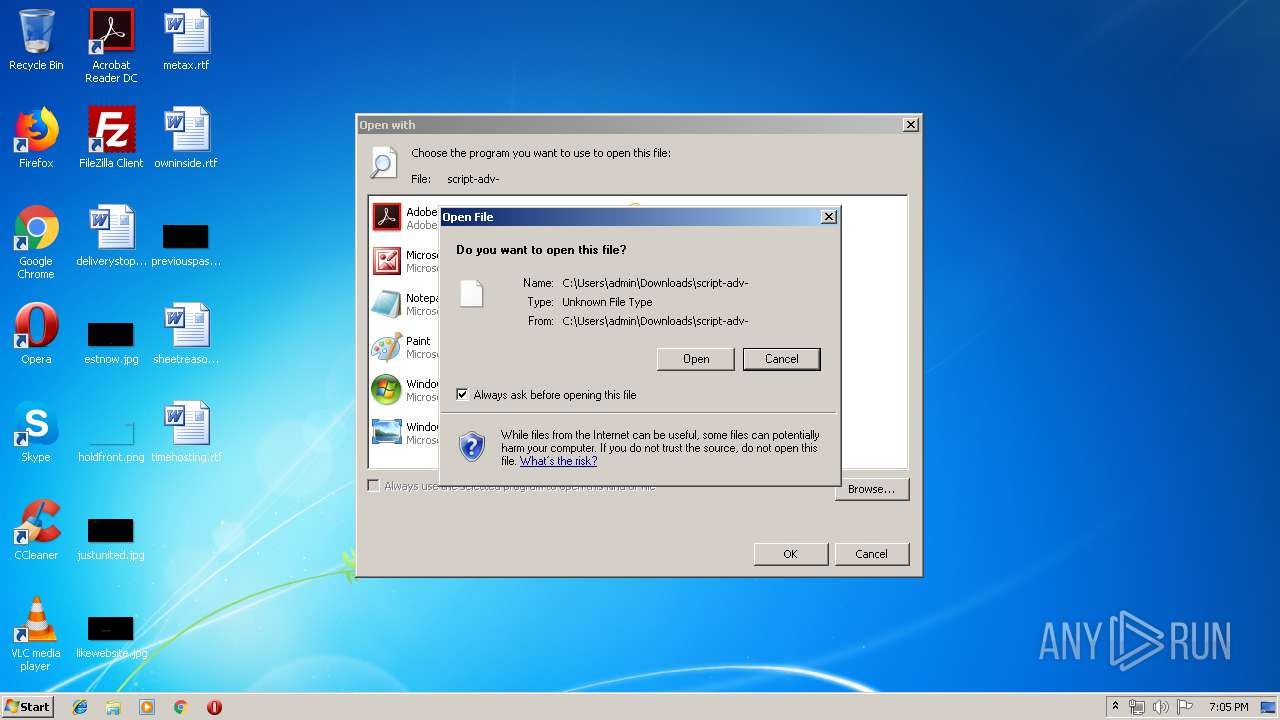Viewport: 1280px width, 720px height.
Task: Select the justunited.jpg image file
Action: click(x=111, y=538)
